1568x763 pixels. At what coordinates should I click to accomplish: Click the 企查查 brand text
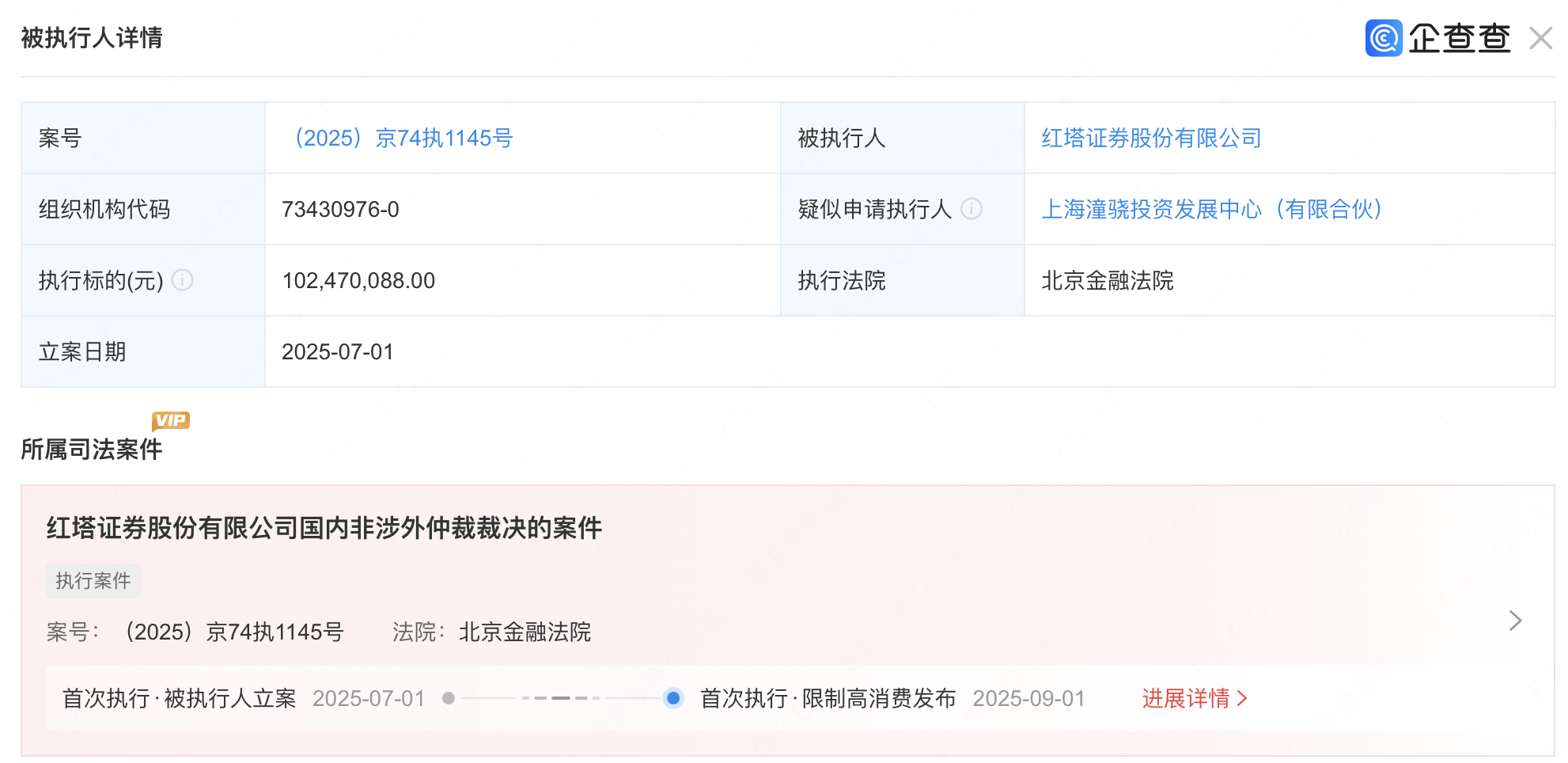click(1459, 38)
